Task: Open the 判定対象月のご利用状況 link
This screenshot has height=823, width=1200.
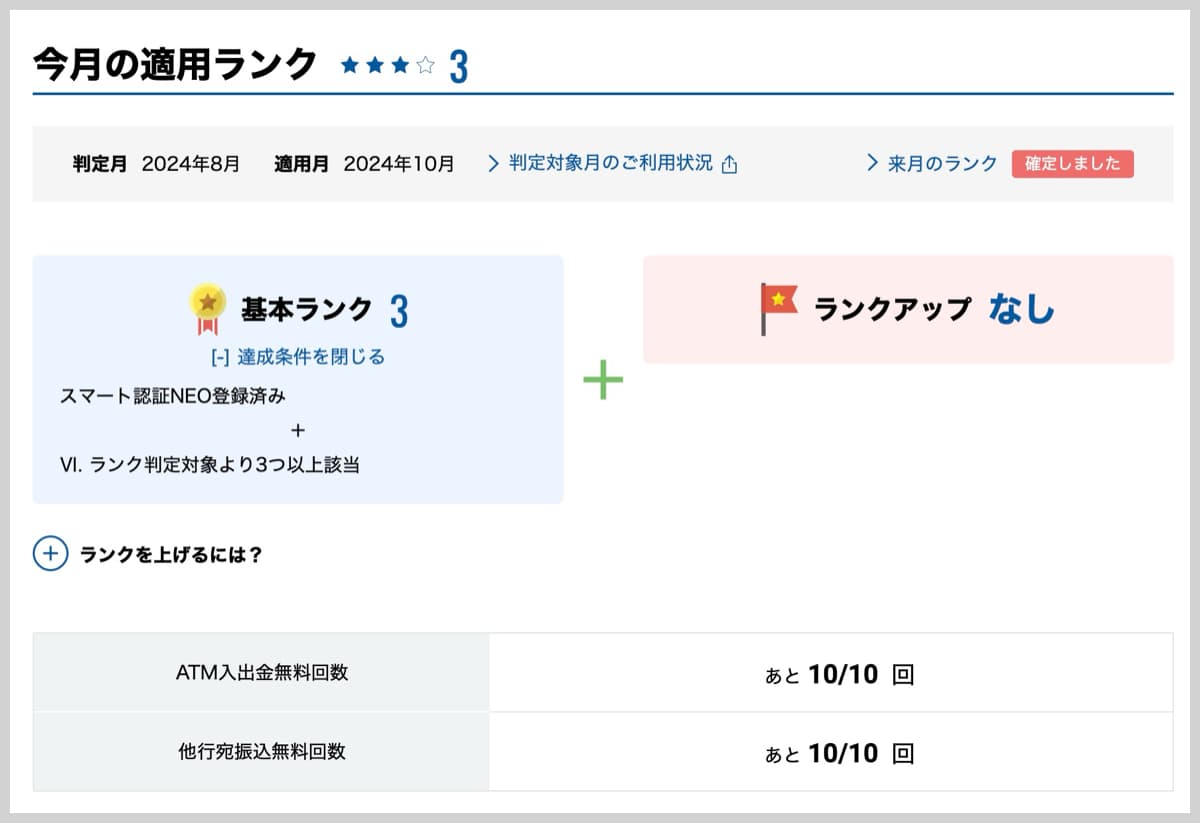Action: [x=610, y=163]
